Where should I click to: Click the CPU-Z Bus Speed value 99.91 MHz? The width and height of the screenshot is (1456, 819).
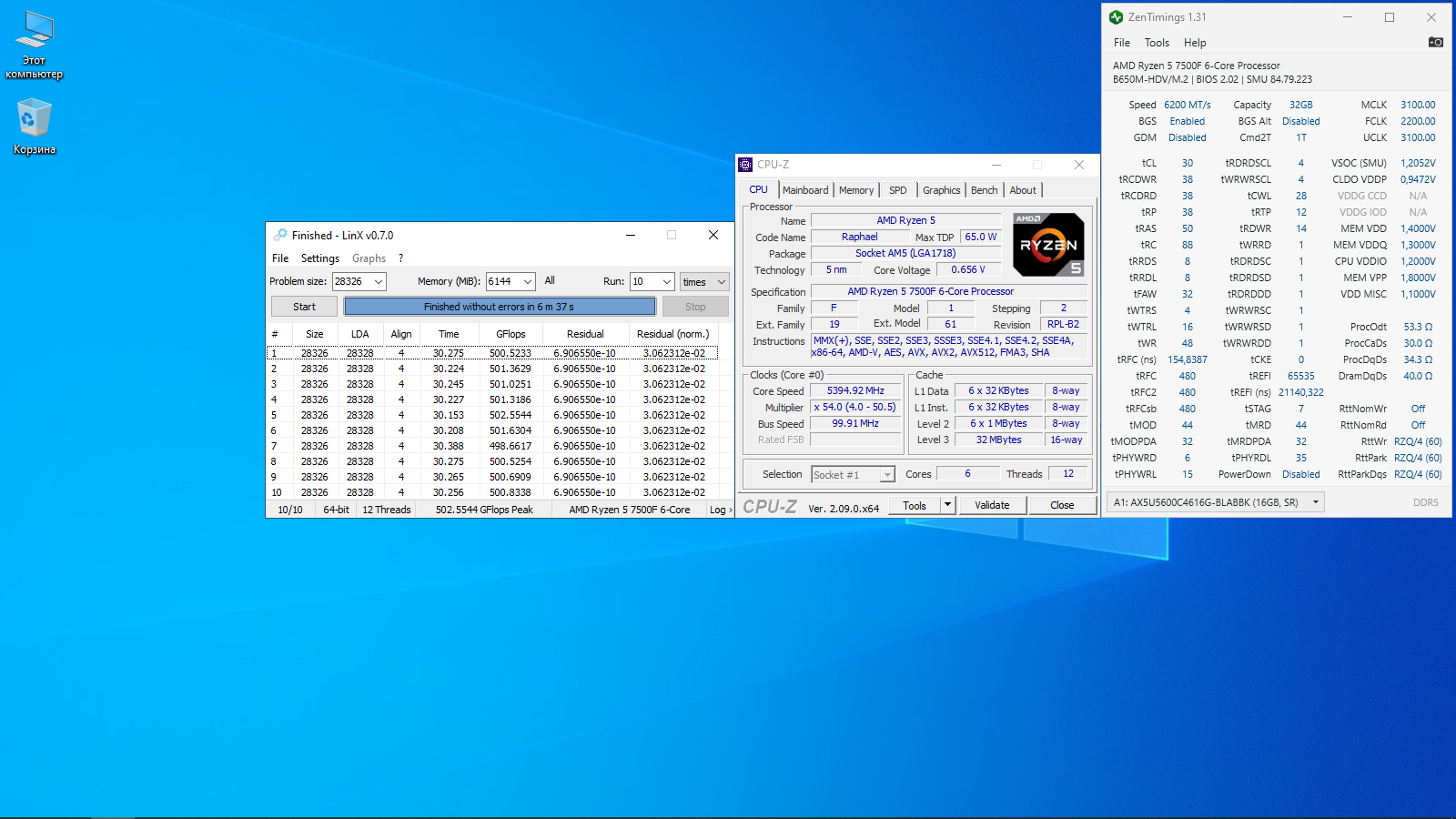[x=855, y=423]
